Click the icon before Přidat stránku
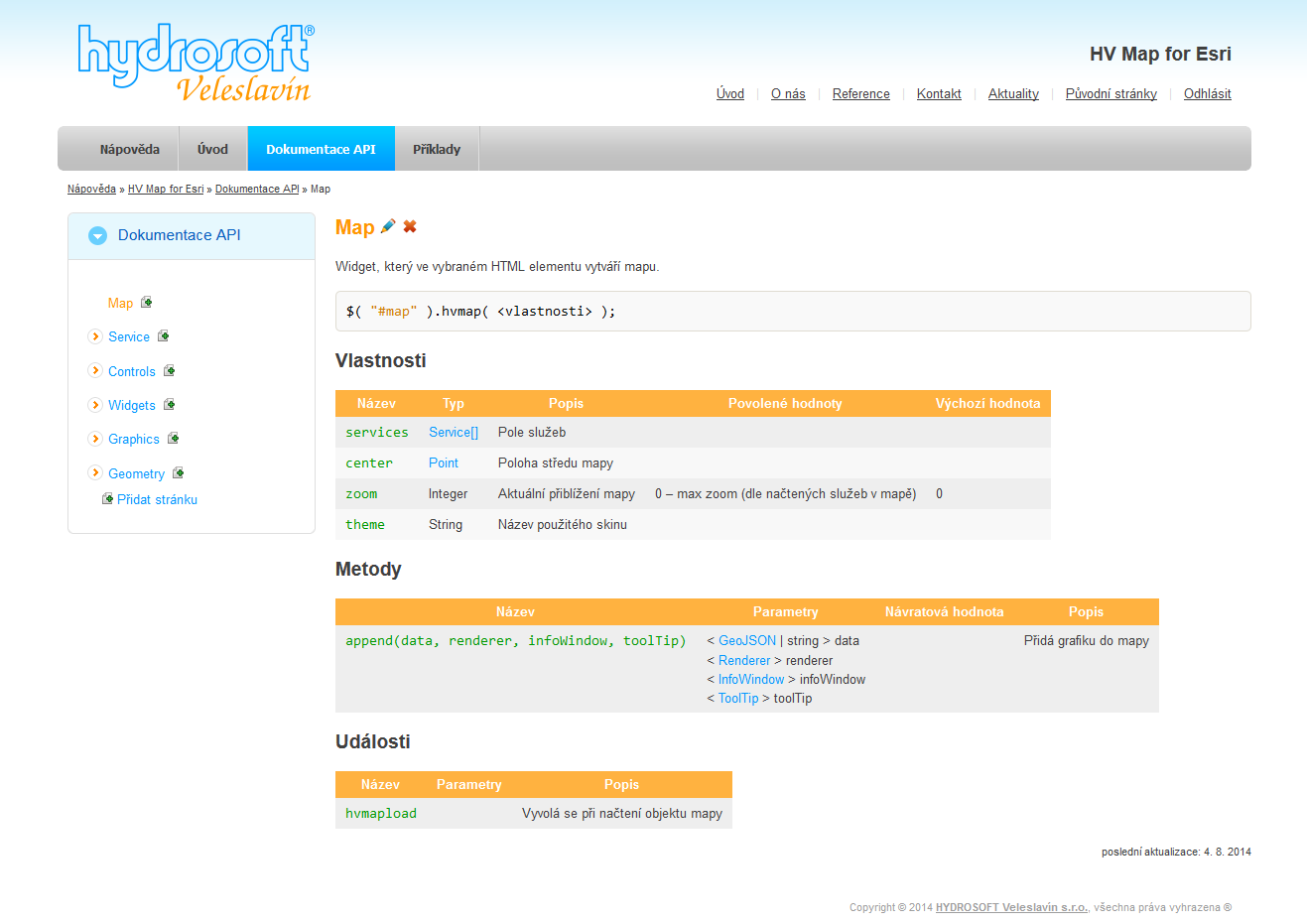This screenshot has width=1307, height=924. (108, 499)
